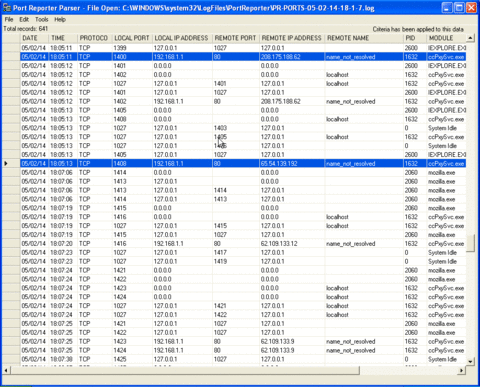Click remote IP cell 65.54.139.192
The height and width of the screenshot is (387, 480).
pos(292,163)
